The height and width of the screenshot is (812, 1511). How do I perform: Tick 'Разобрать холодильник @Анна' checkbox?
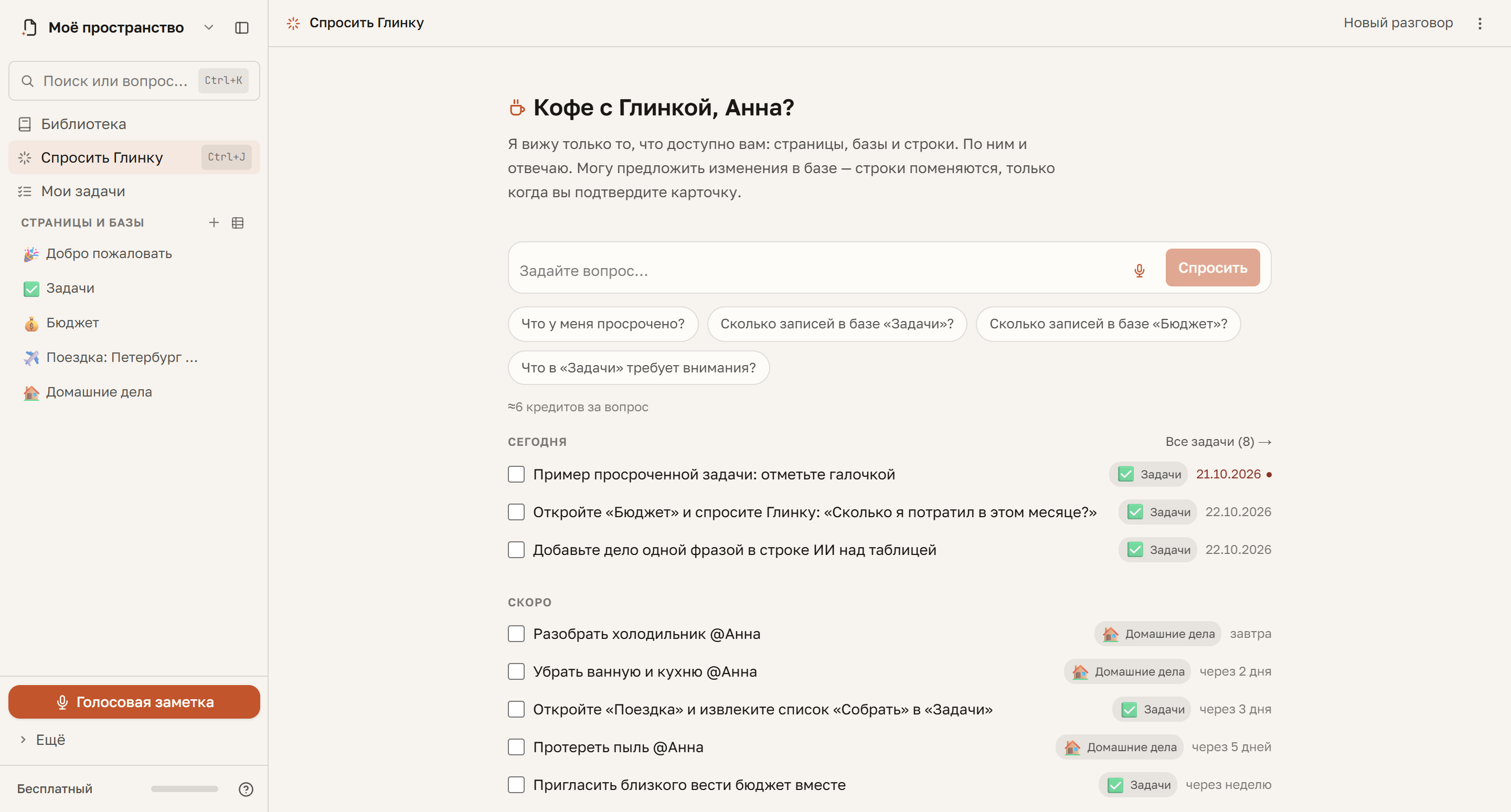click(516, 633)
